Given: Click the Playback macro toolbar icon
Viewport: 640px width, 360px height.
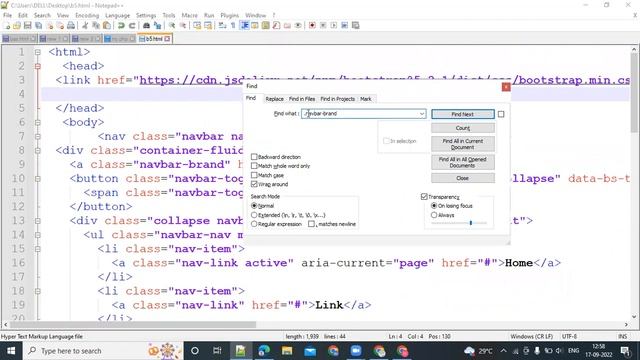Looking at the screenshot, I should tap(334, 25).
